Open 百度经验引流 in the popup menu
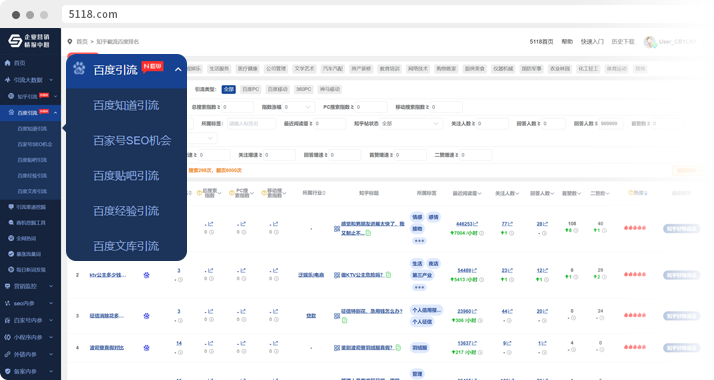Image resolution: width=714 pixels, height=380 pixels. point(126,211)
